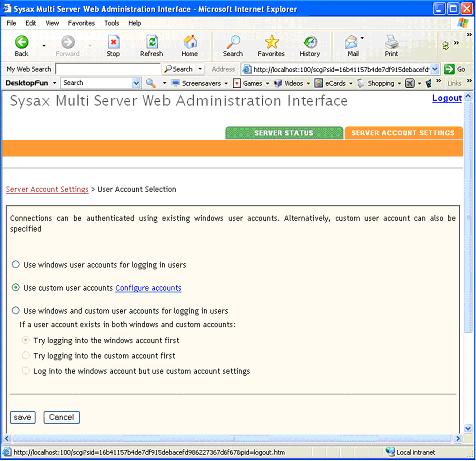Choose Try logging into custom account first
This screenshot has height=461, width=476.
[26, 355]
